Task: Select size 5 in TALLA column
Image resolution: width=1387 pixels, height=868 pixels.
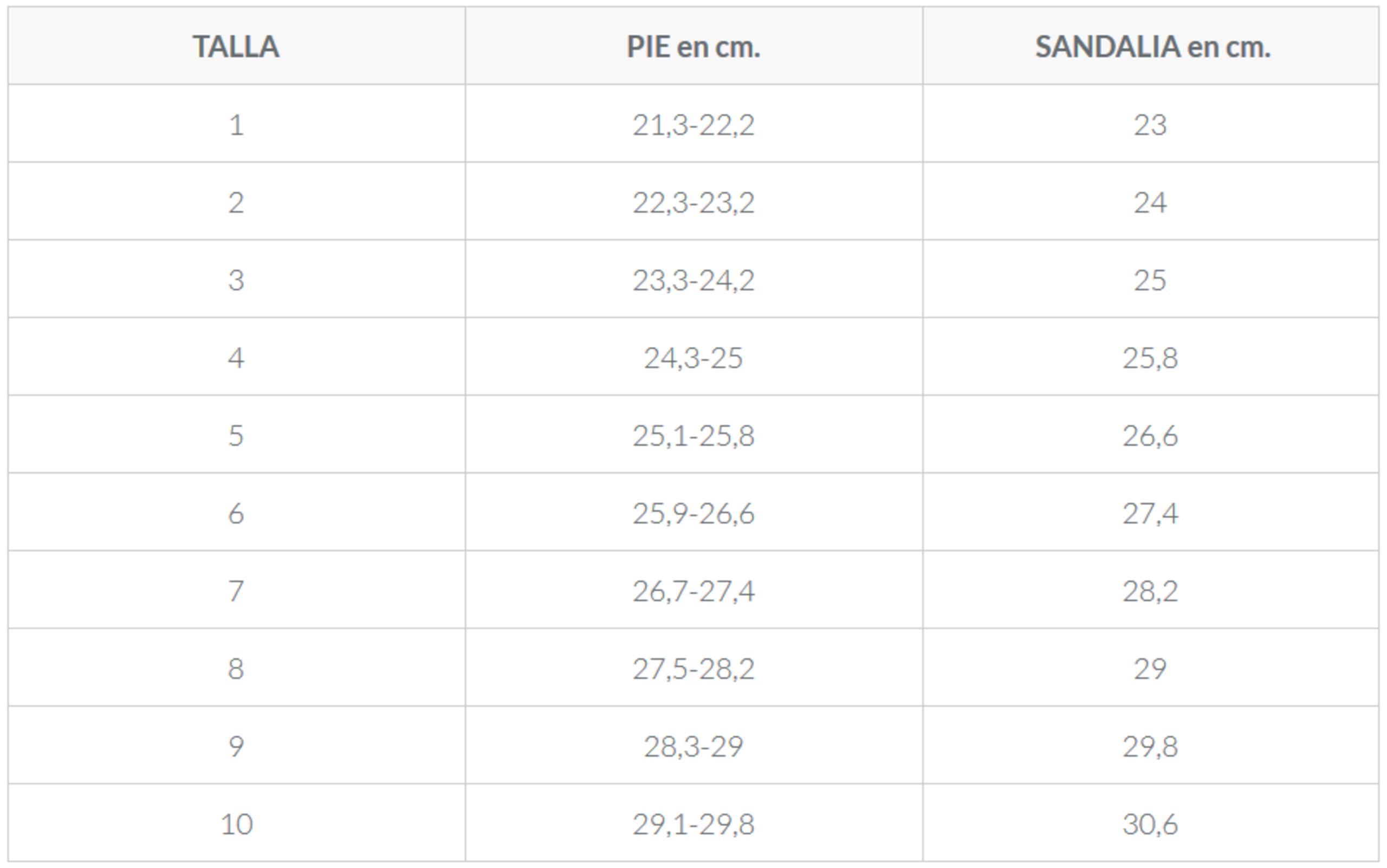Action: tap(236, 435)
